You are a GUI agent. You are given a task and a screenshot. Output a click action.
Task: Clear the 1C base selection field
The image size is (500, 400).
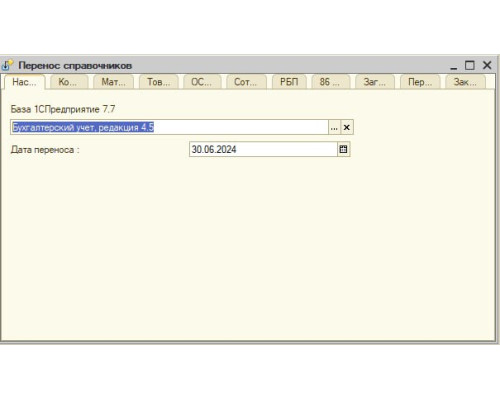(347, 127)
